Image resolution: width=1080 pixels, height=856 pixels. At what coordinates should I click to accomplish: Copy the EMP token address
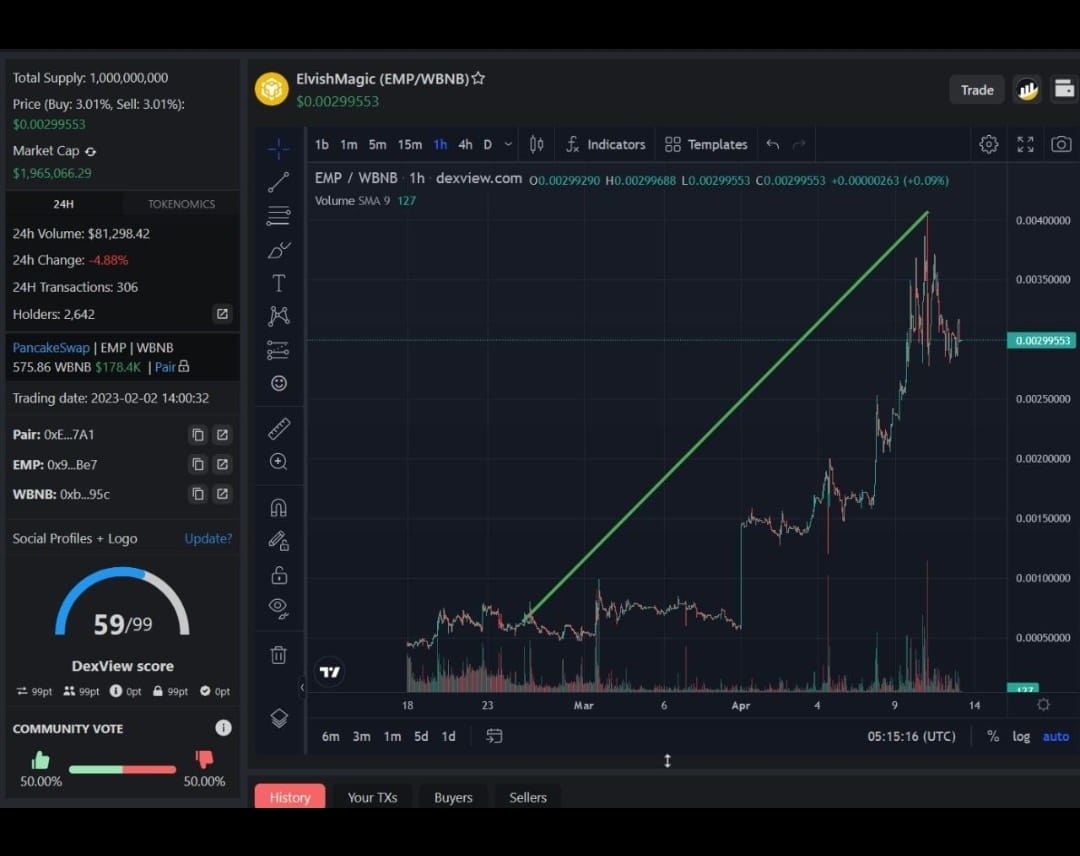(198, 464)
